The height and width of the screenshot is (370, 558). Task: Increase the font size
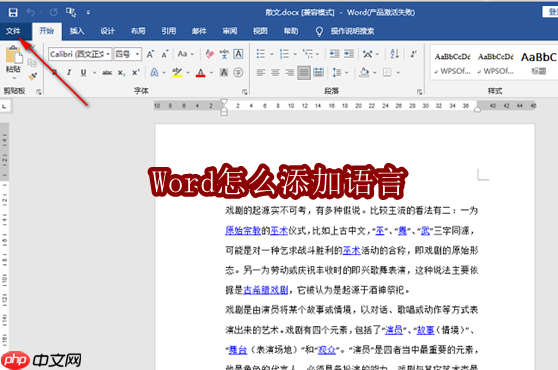(x=151, y=54)
